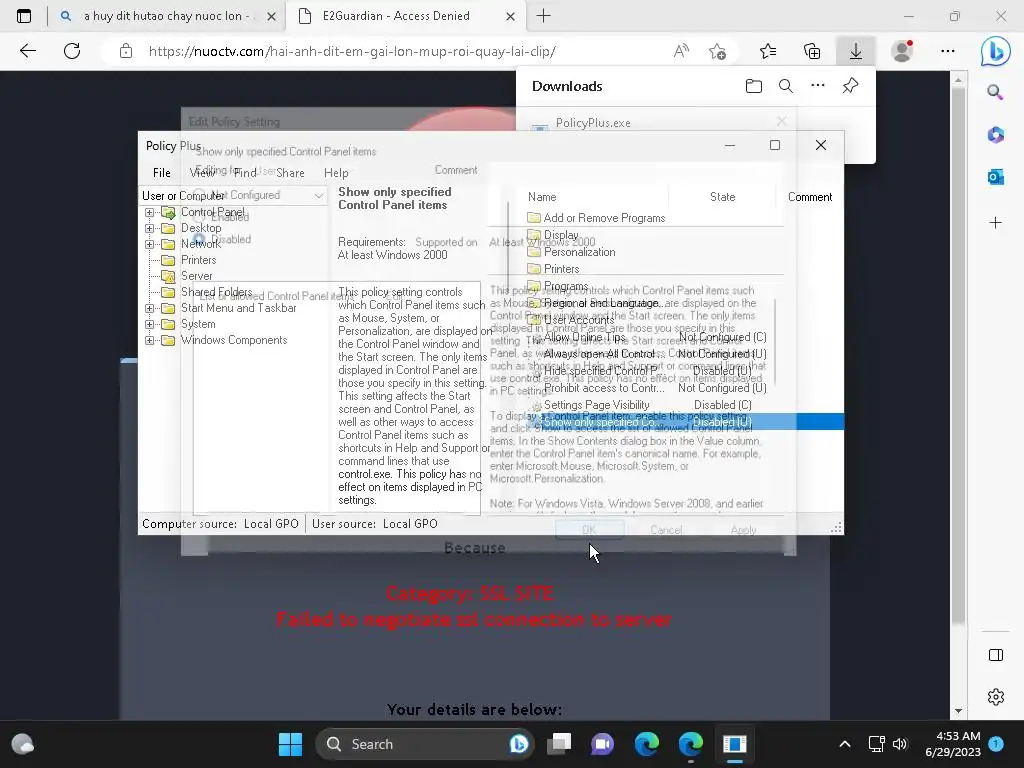Open the Microsoft 365 sidebar icon
The height and width of the screenshot is (768, 1024).
click(x=995, y=135)
